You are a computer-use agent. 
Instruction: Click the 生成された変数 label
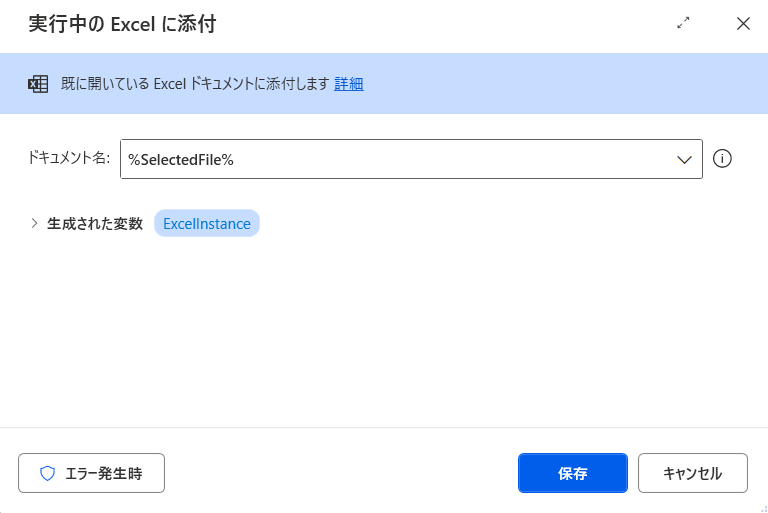coord(95,223)
